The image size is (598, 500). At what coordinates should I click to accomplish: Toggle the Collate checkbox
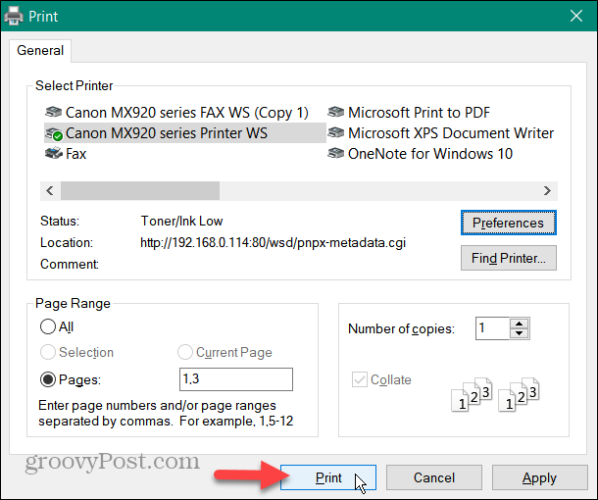pyautogui.click(x=360, y=379)
